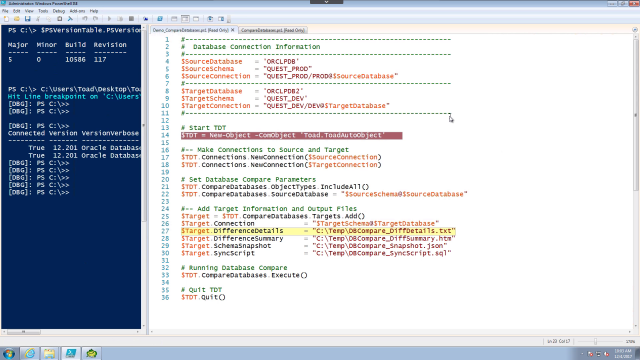Open the Help menu
640x360 pixels.
click(x=94, y=11)
